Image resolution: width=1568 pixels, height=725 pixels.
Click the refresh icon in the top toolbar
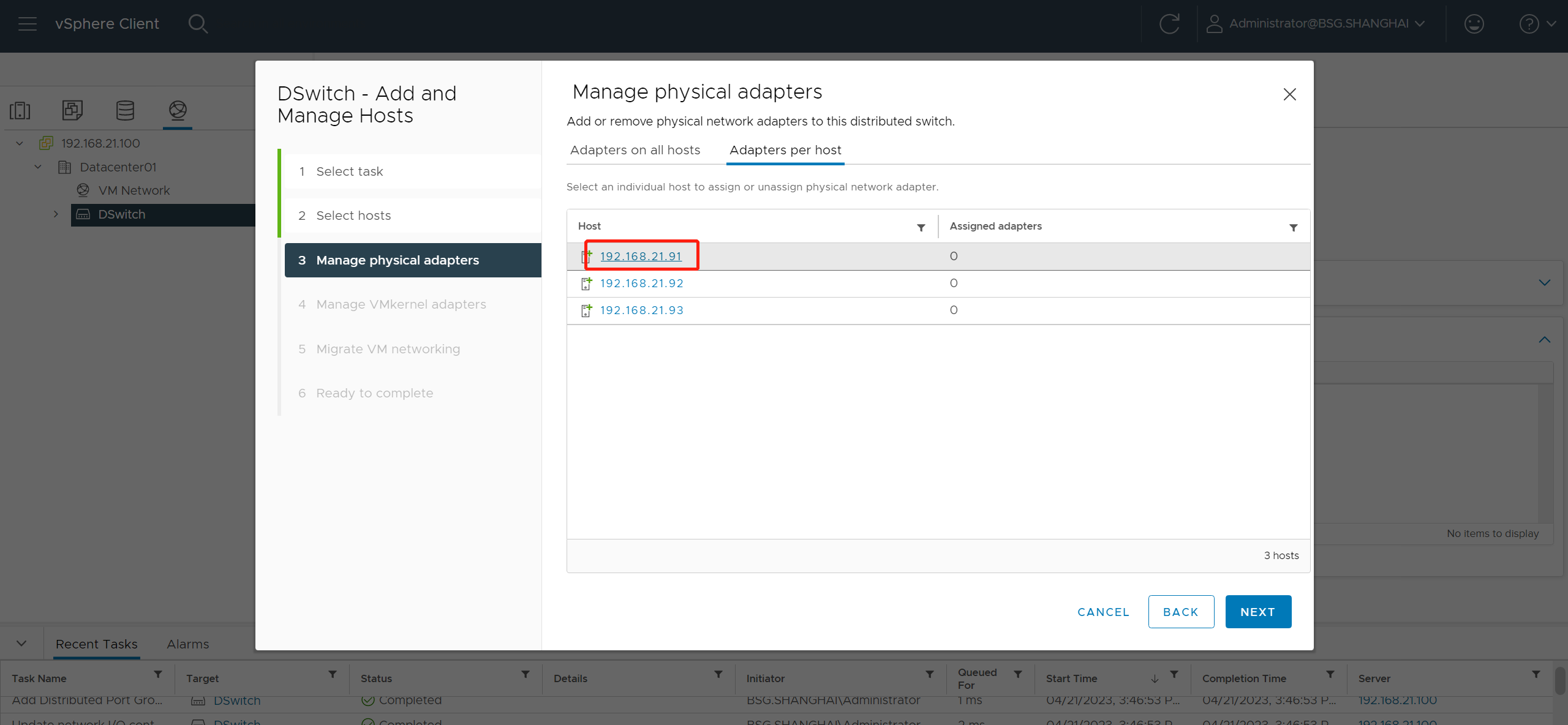[x=1170, y=22]
